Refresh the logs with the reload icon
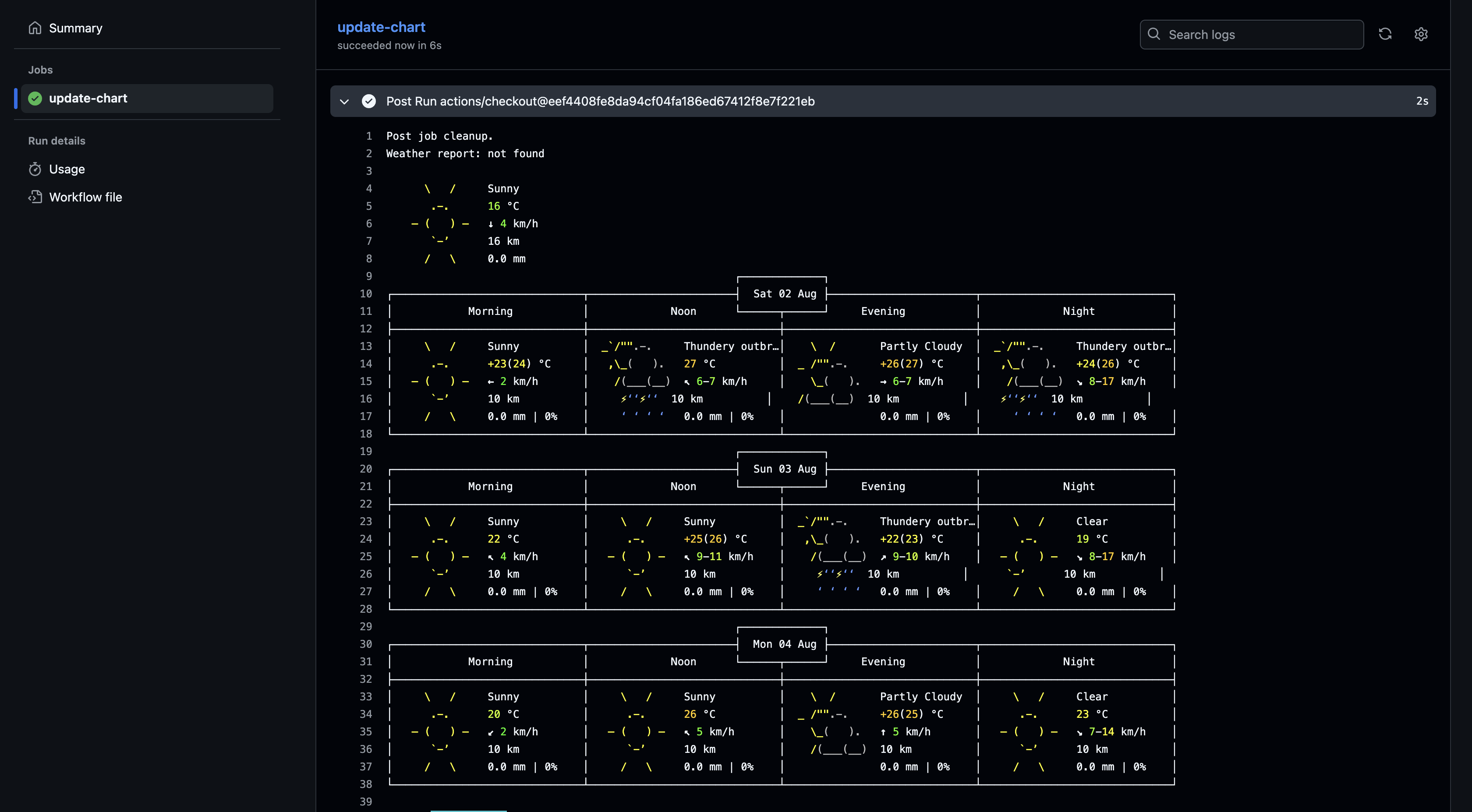This screenshot has width=1472, height=812. coord(1385,34)
